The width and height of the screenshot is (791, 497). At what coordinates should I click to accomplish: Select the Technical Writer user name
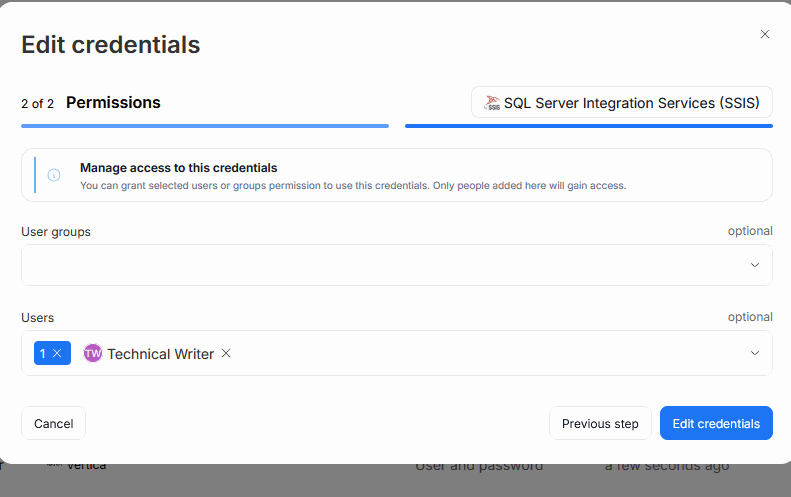tap(160, 353)
